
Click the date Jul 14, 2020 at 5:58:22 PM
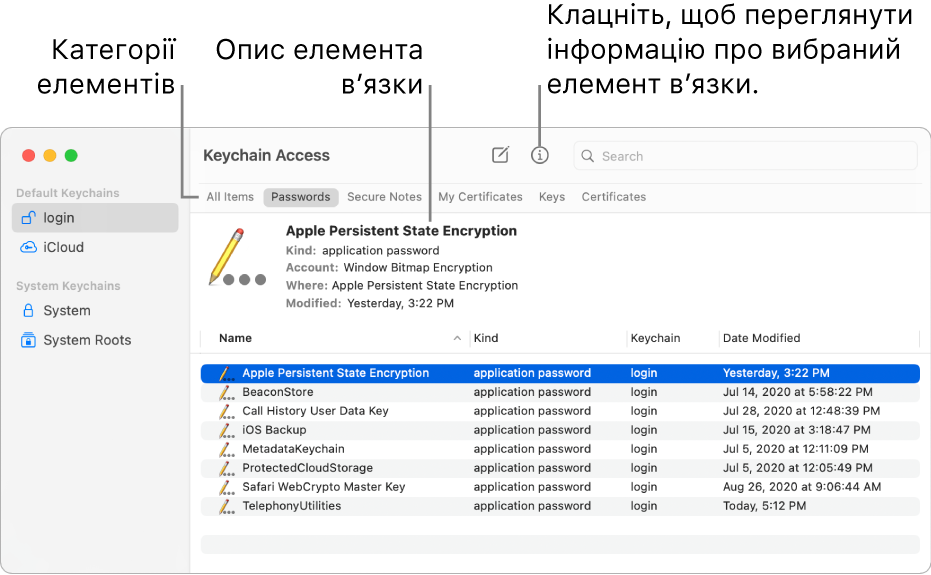[797, 392]
